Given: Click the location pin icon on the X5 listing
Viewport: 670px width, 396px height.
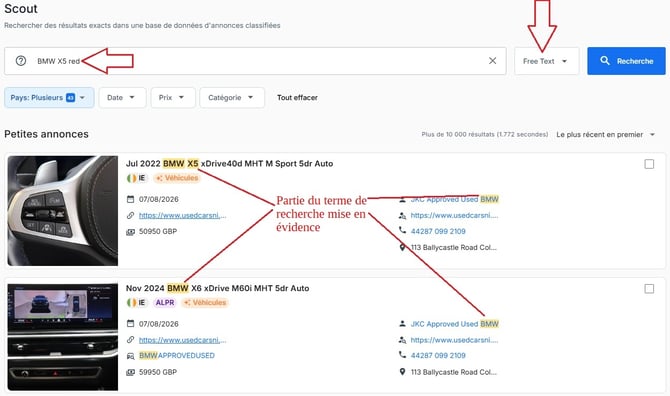Looking at the screenshot, I should (x=402, y=247).
